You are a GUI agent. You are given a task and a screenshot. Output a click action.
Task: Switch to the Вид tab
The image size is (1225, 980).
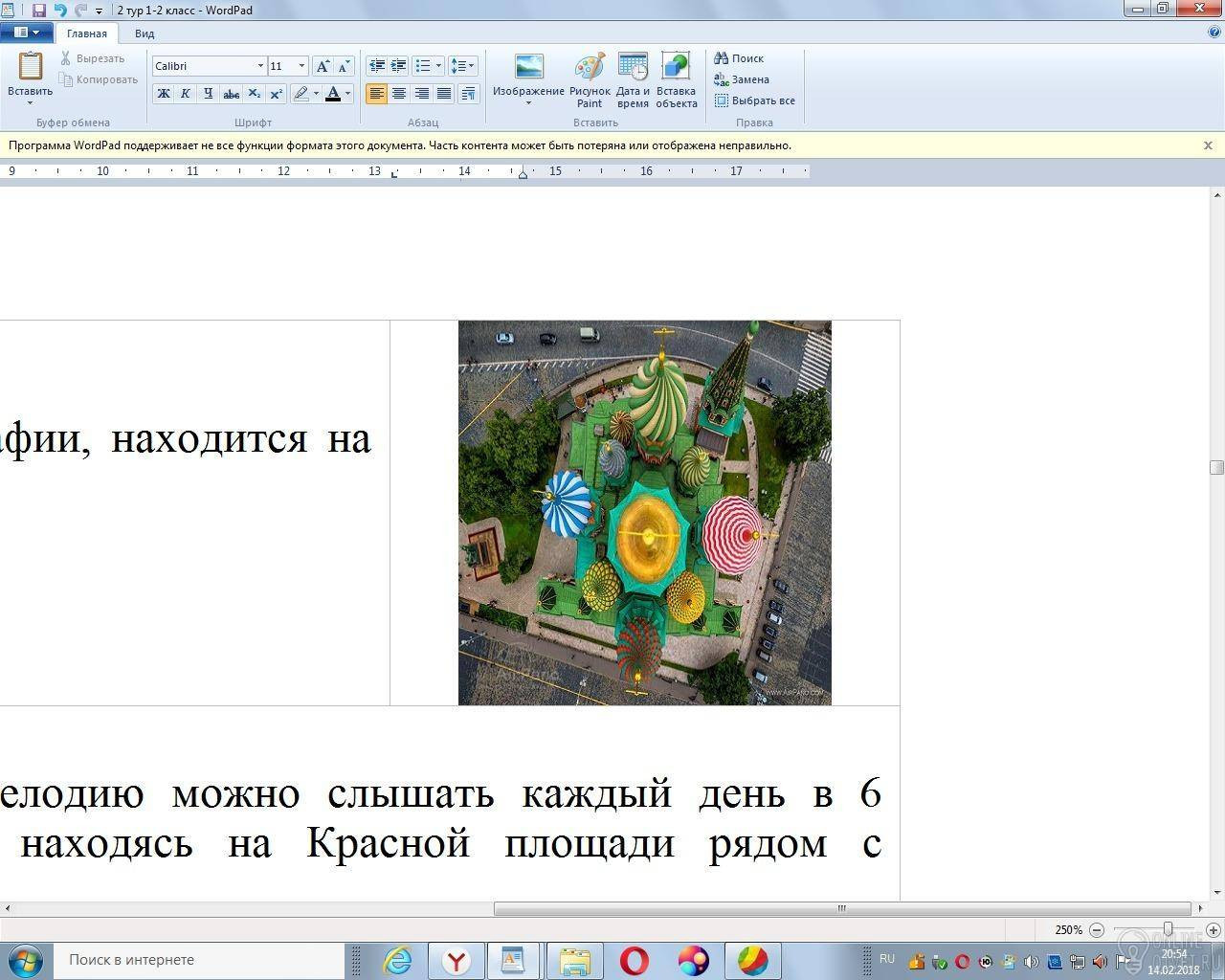pos(145,33)
